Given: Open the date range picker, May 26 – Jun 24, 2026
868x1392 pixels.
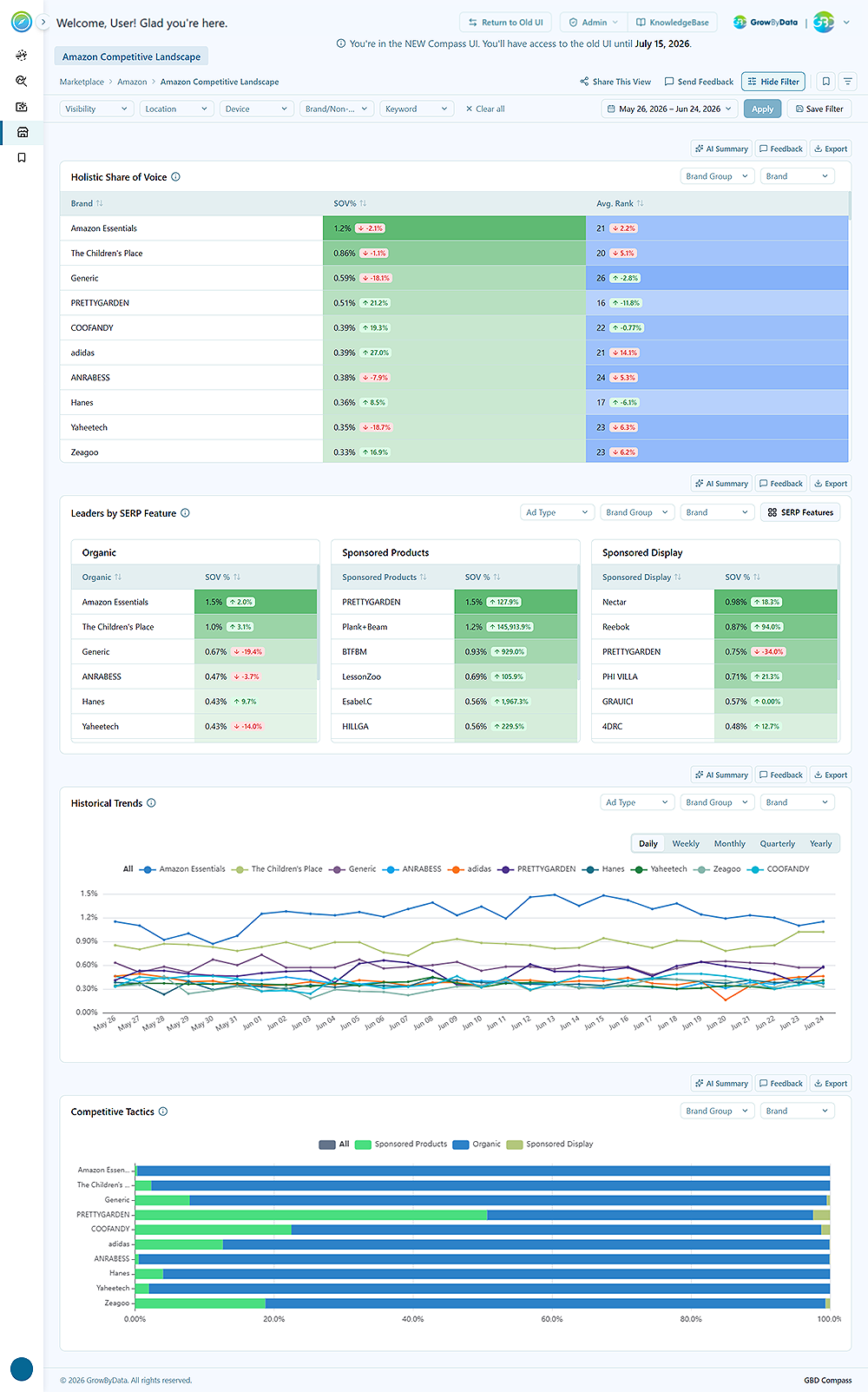Looking at the screenshot, I should (x=669, y=109).
